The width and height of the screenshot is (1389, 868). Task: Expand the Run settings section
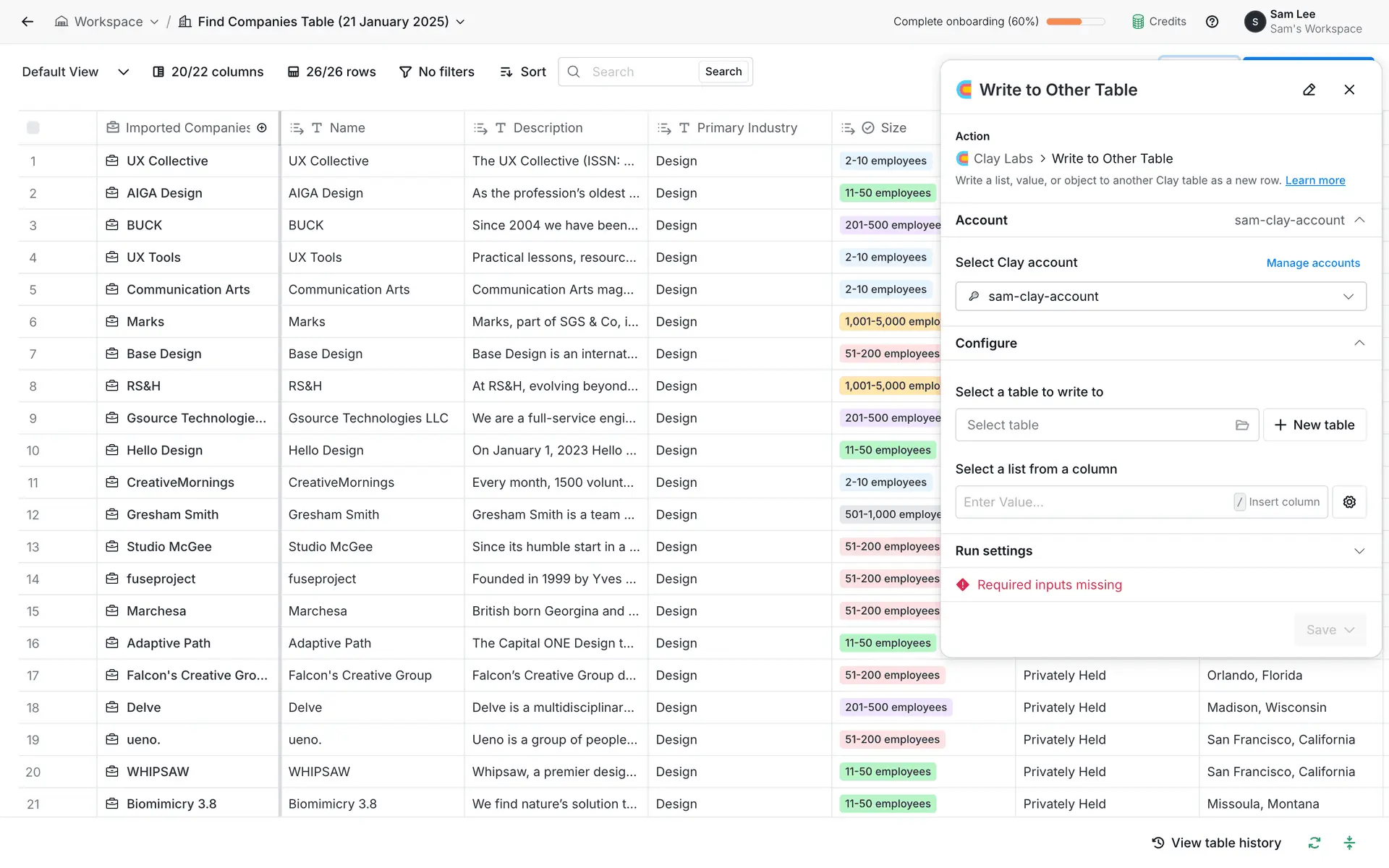pos(1359,551)
